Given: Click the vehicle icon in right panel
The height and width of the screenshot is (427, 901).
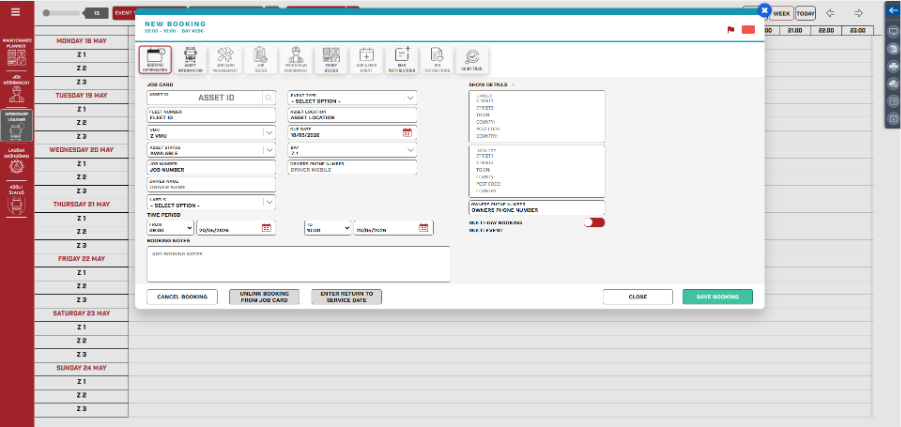Looking at the screenshot, I should click(x=893, y=83).
